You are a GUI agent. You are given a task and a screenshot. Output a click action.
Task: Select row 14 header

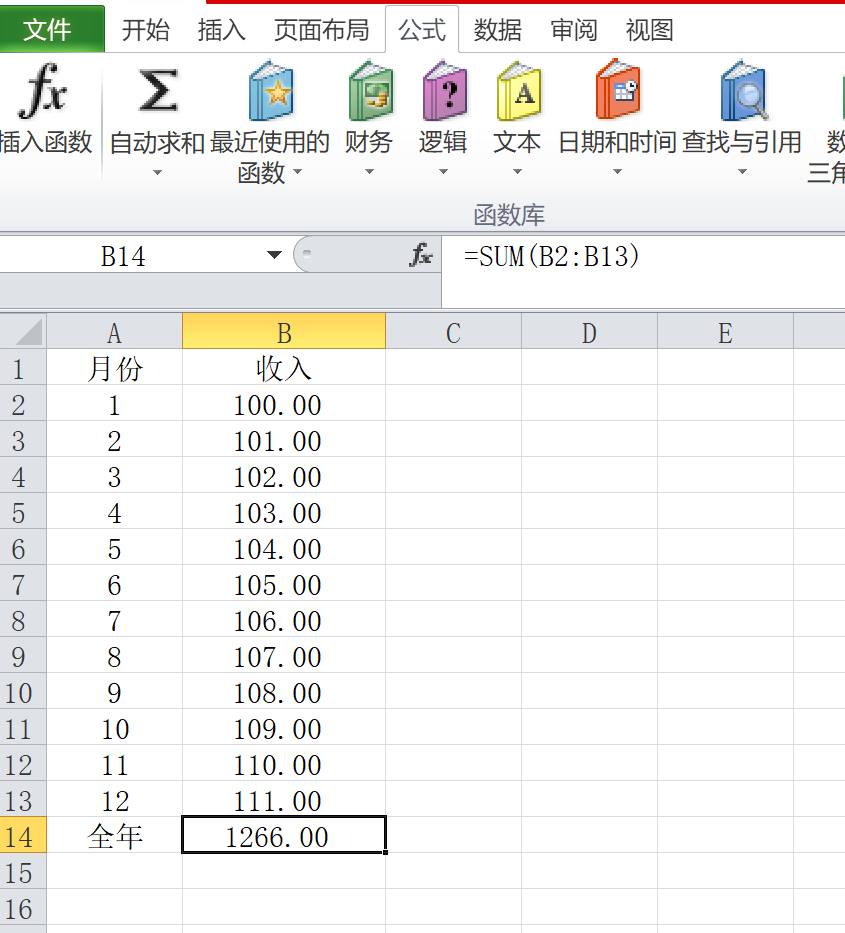coord(23,835)
